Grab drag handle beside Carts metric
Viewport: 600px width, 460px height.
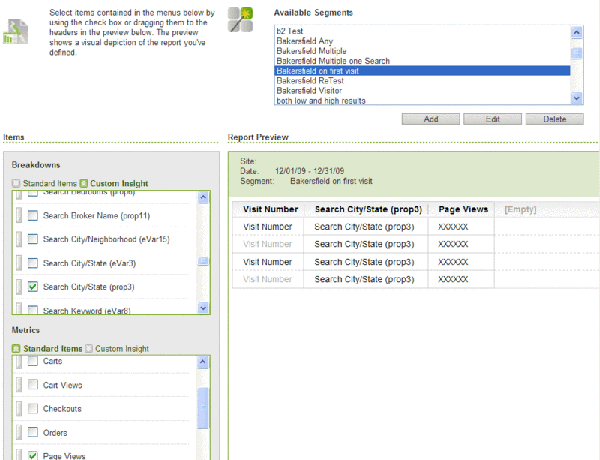tap(19, 362)
